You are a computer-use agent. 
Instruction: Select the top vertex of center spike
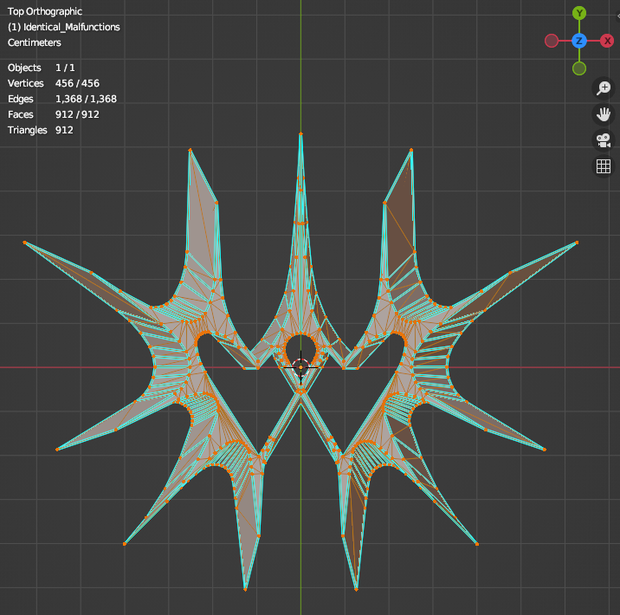301,134
